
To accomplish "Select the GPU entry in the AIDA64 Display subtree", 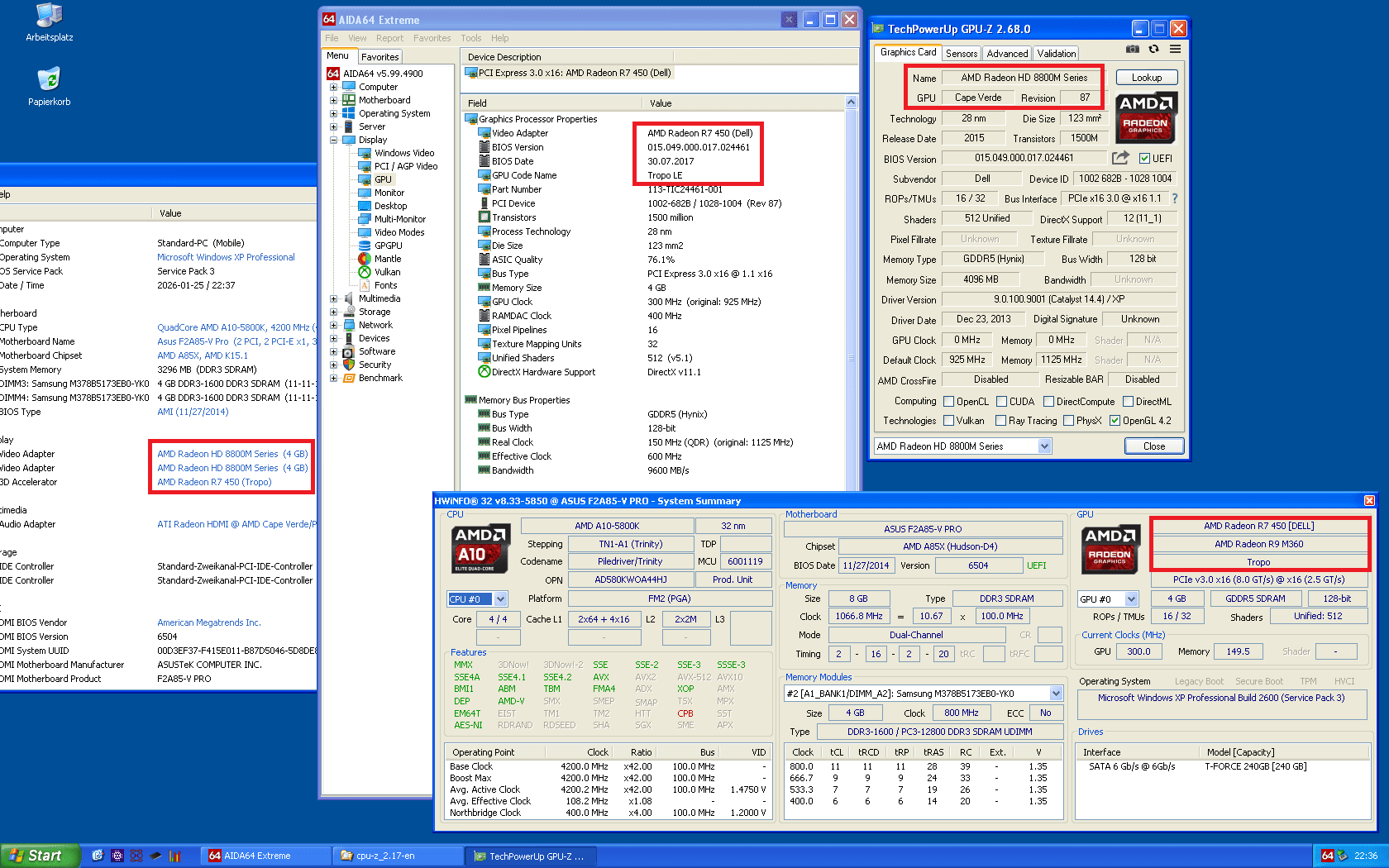I will (x=383, y=179).
